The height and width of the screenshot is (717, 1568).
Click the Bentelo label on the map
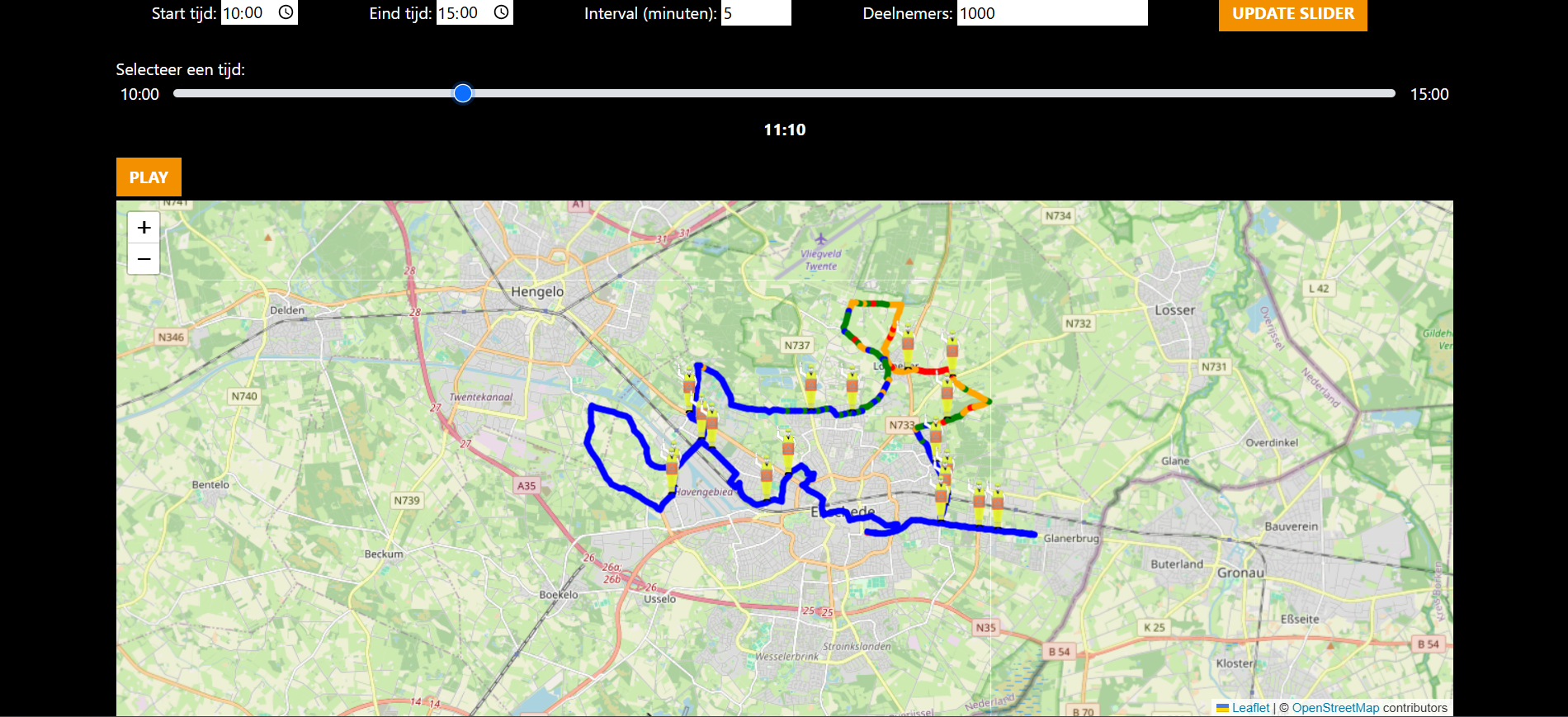coord(210,484)
